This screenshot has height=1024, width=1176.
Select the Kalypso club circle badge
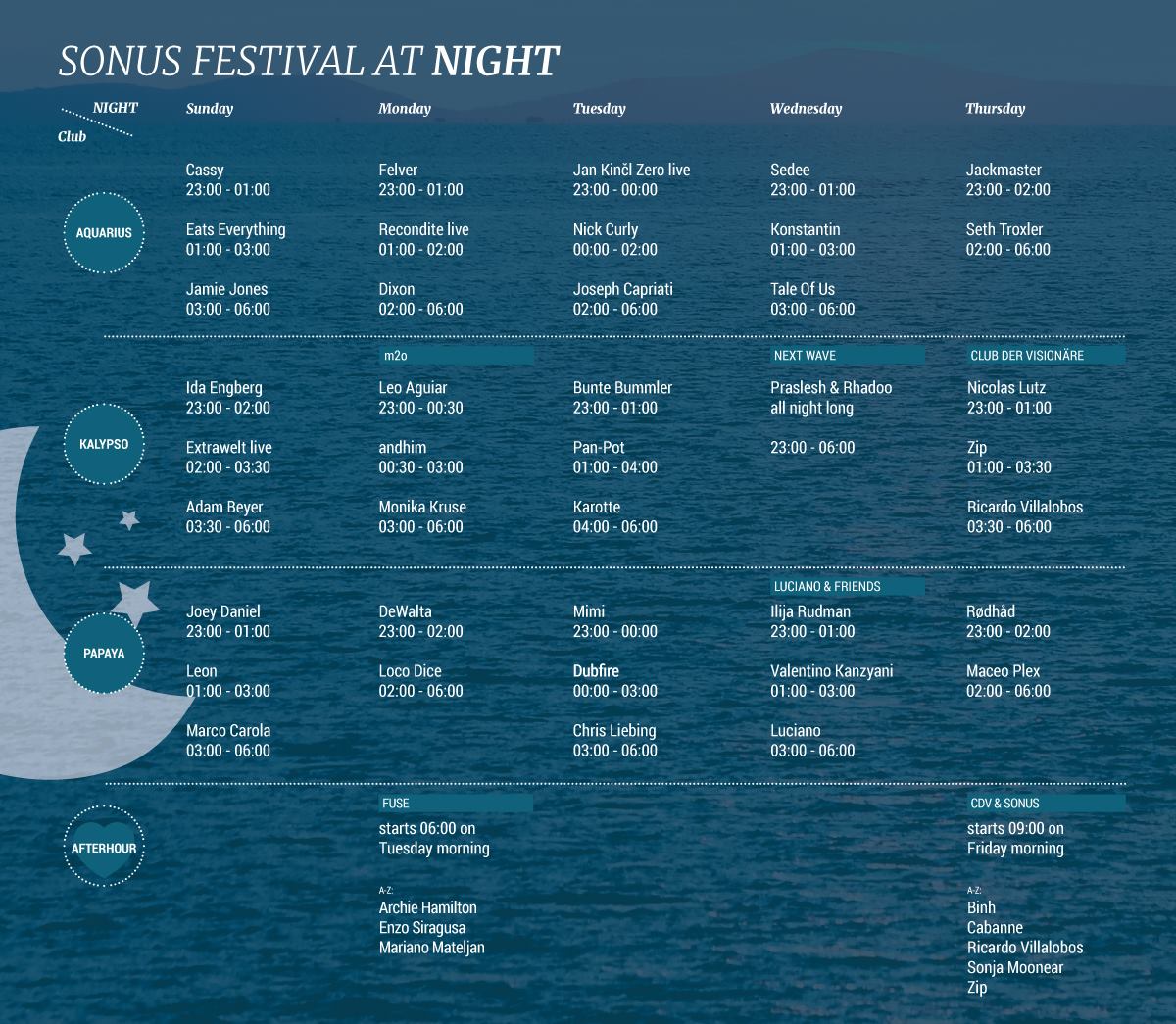(104, 444)
